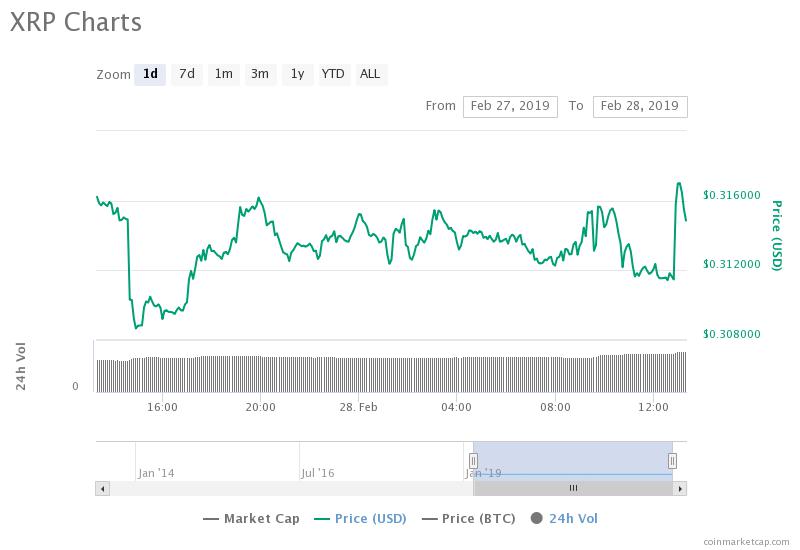The height and width of the screenshot is (550, 800).
Task: Choose the 1y zoom option
Action: [297, 74]
